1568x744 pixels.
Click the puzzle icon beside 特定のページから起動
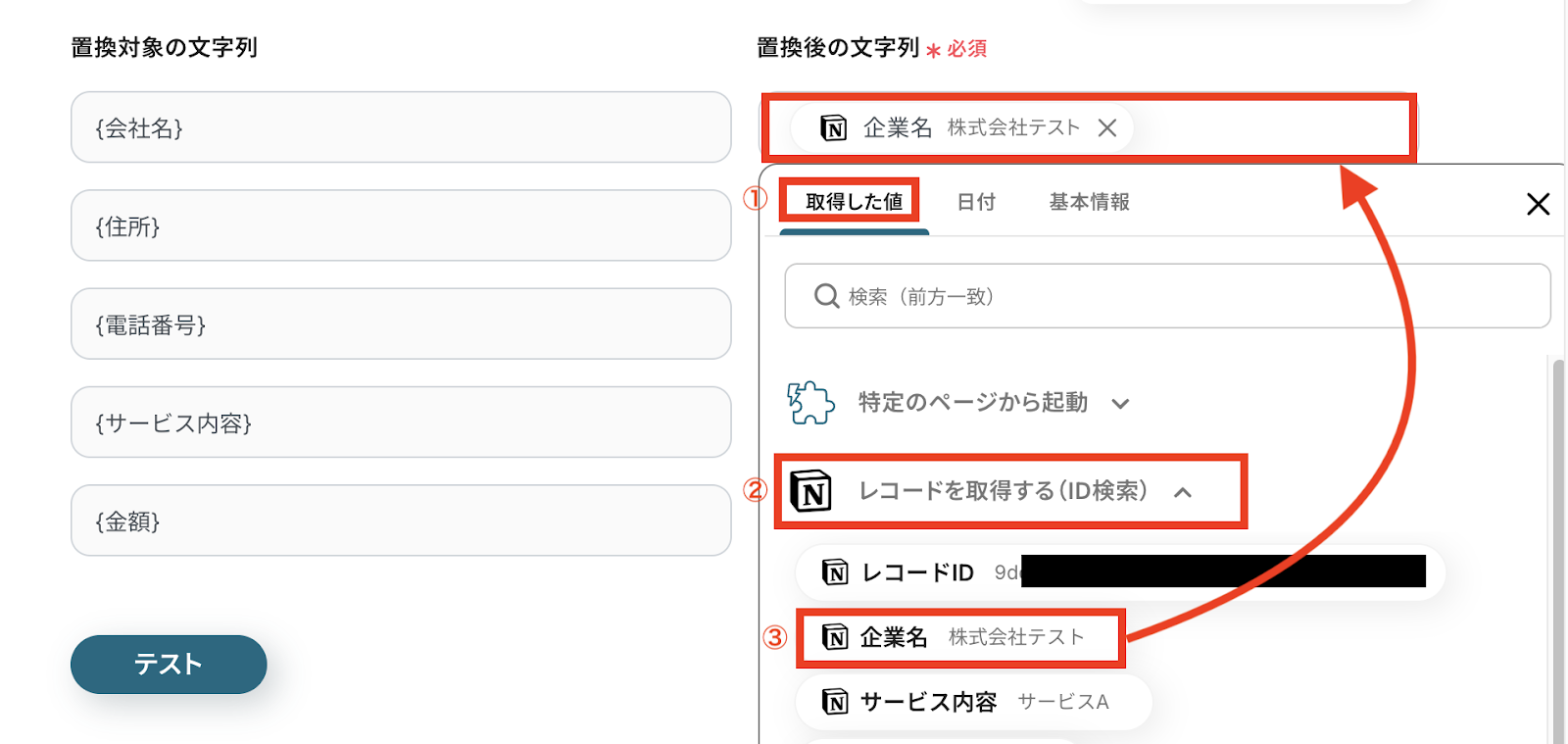pyautogui.click(x=810, y=403)
